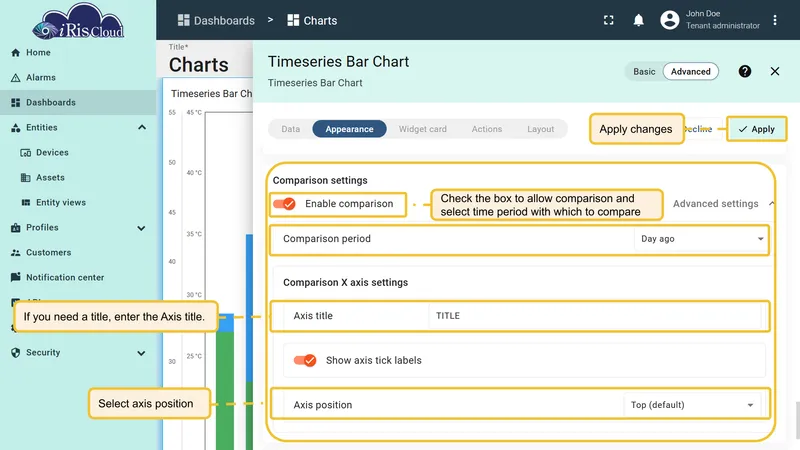Viewport: 800px width, 450px height.
Task: Open Devices under Entities
Action: pos(52,153)
